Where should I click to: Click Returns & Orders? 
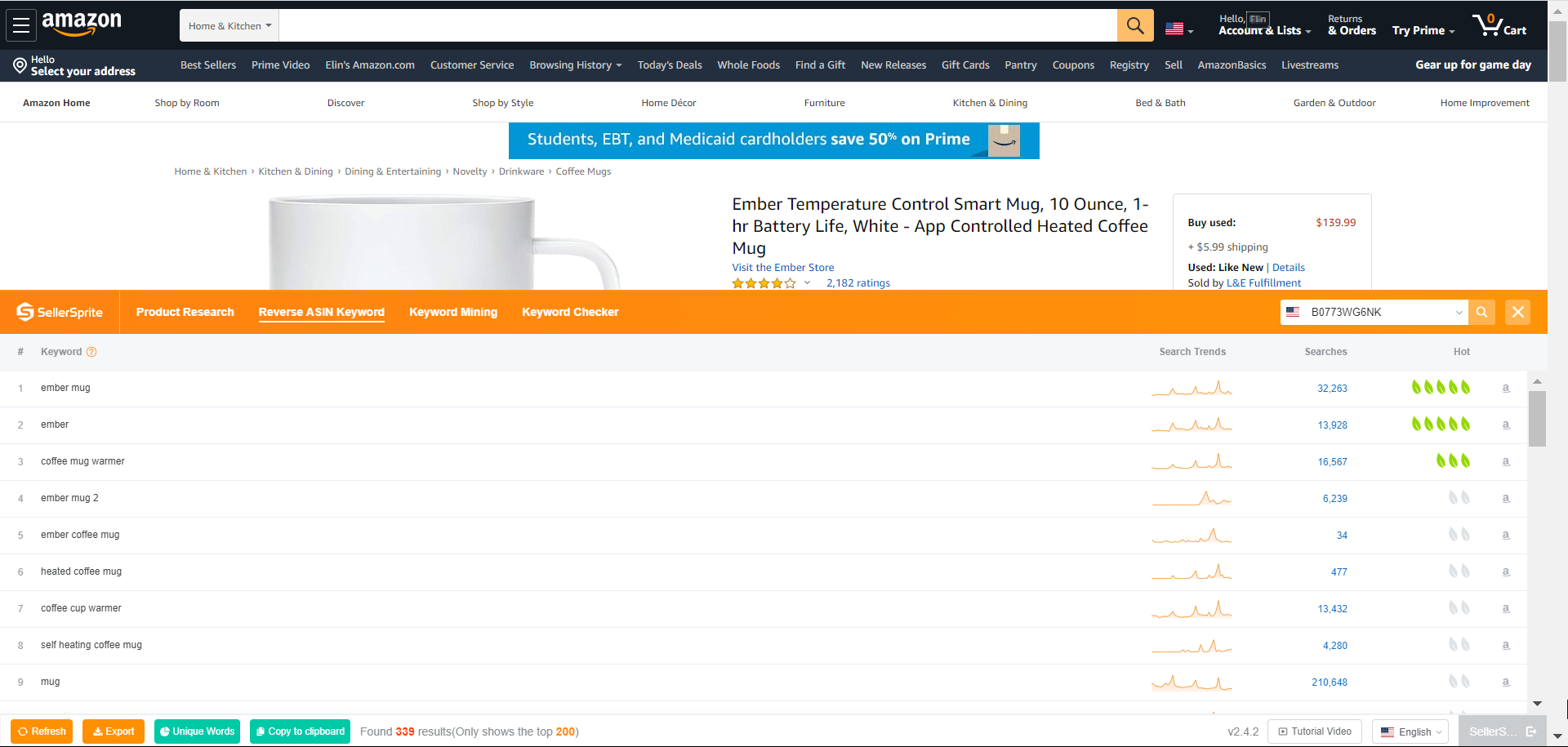[x=1352, y=25]
